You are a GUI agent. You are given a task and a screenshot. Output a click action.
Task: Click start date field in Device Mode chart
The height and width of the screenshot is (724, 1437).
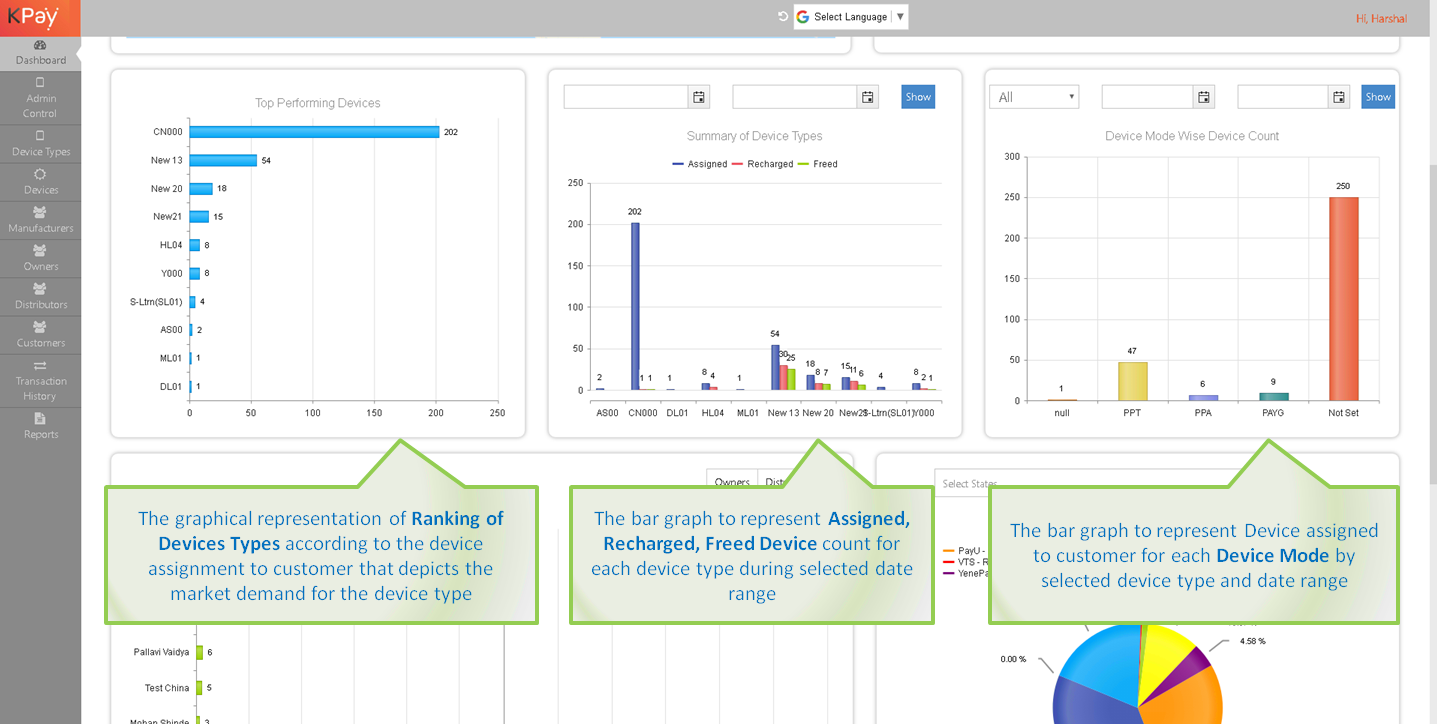(x=1148, y=97)
